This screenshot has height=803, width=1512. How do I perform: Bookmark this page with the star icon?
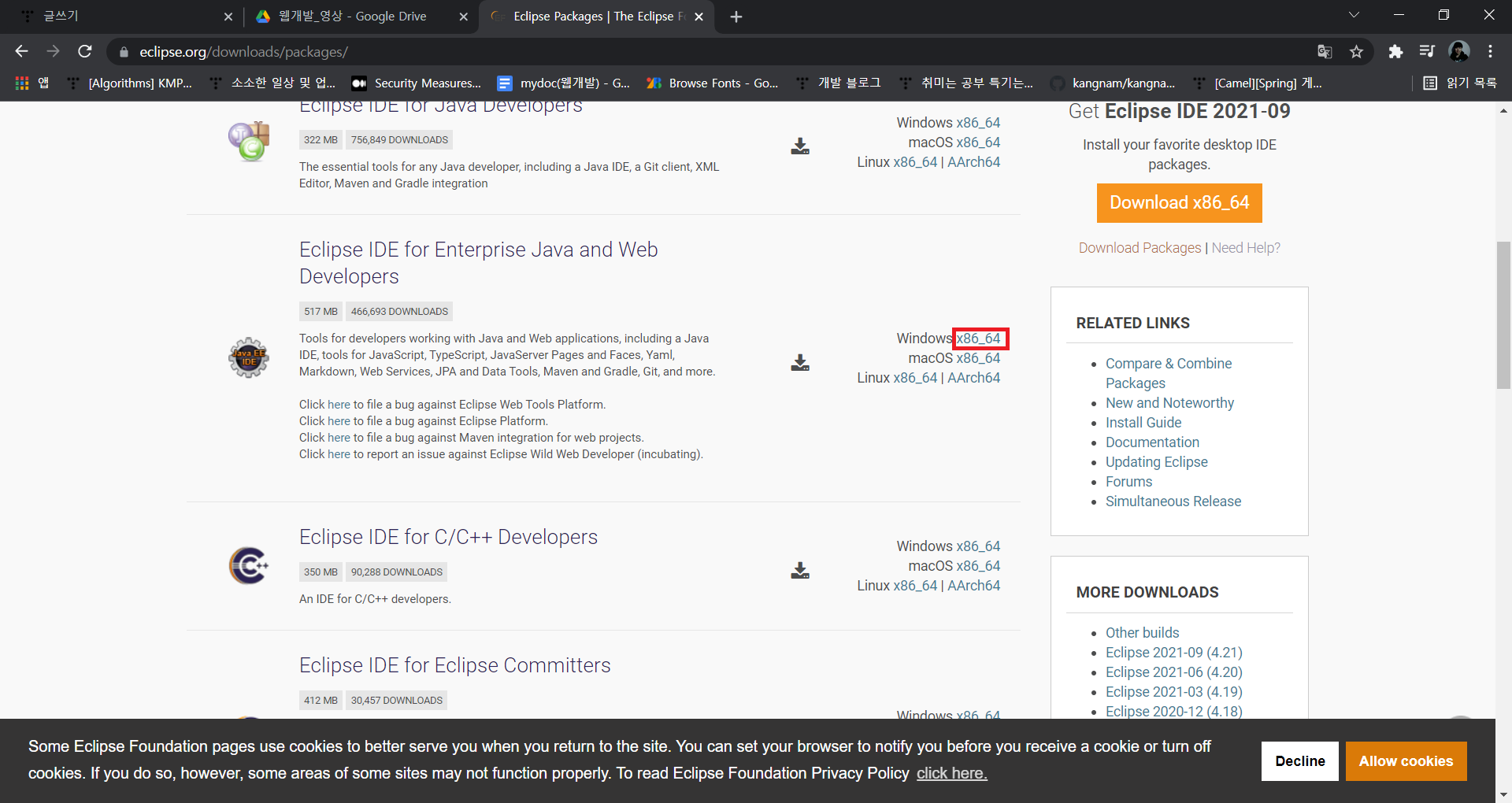click(1356, 52)
